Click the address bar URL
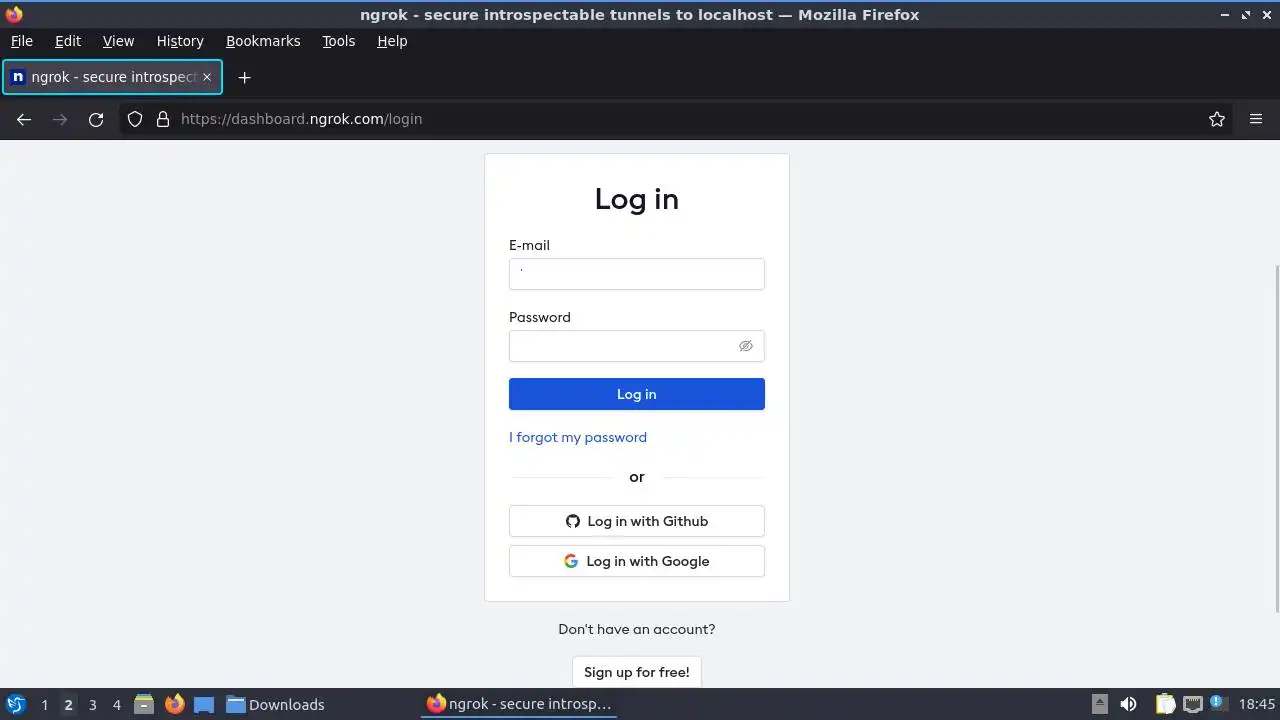The image size is (1280, 720). click(301, 119)
